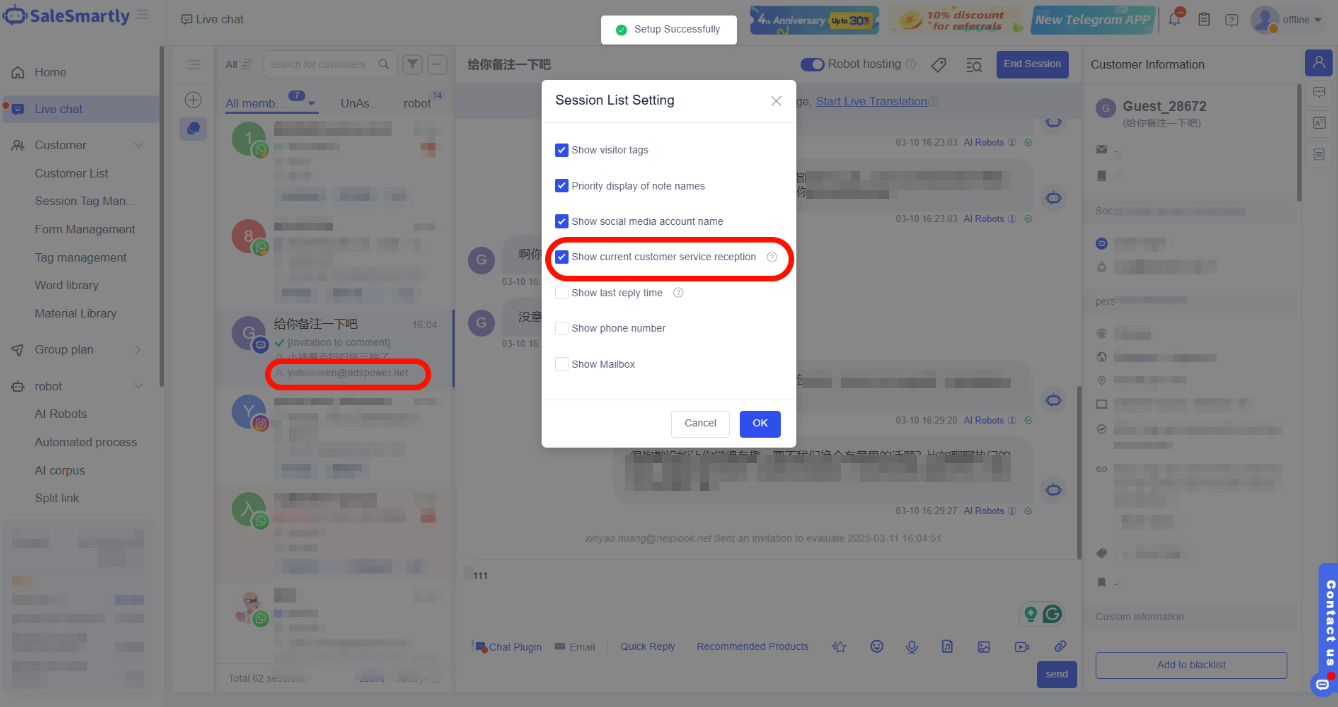Viewport: 1338px width, 707px height.
Task: Open Split link page
Action: pos(57,498)
